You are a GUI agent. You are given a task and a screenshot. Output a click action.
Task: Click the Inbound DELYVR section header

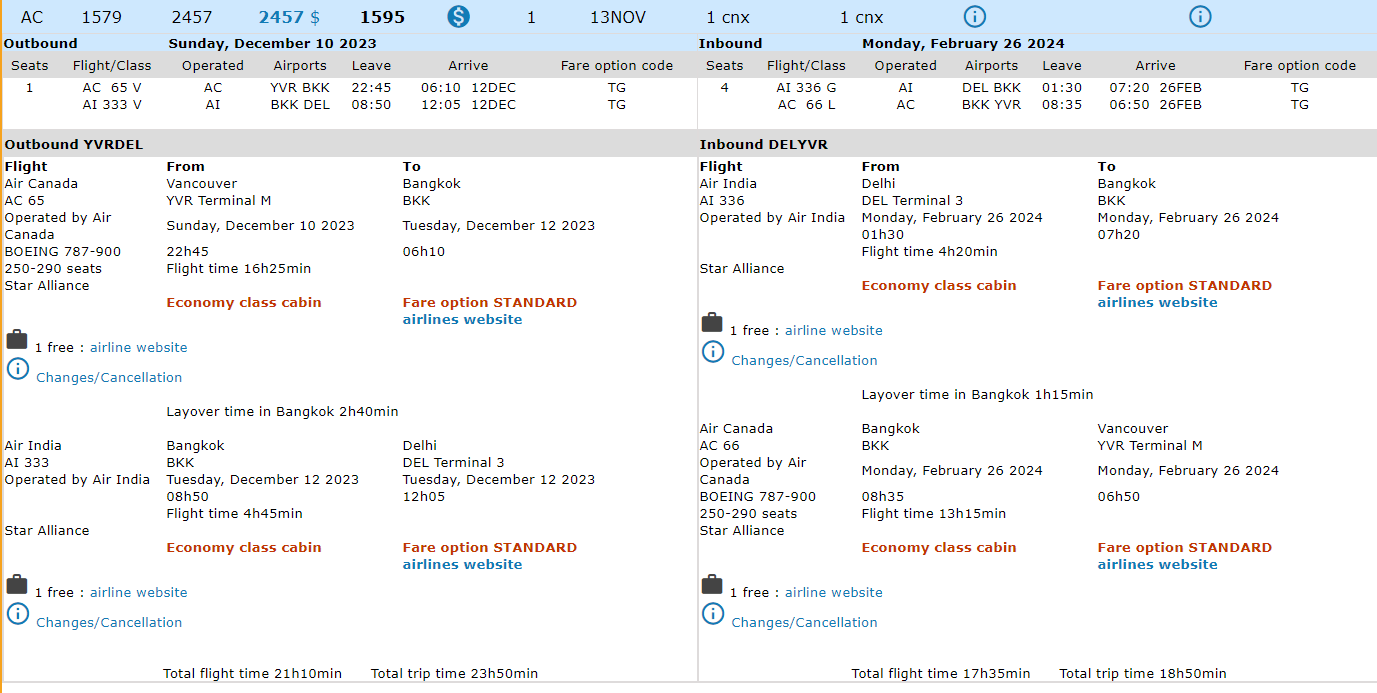[765, 145]
